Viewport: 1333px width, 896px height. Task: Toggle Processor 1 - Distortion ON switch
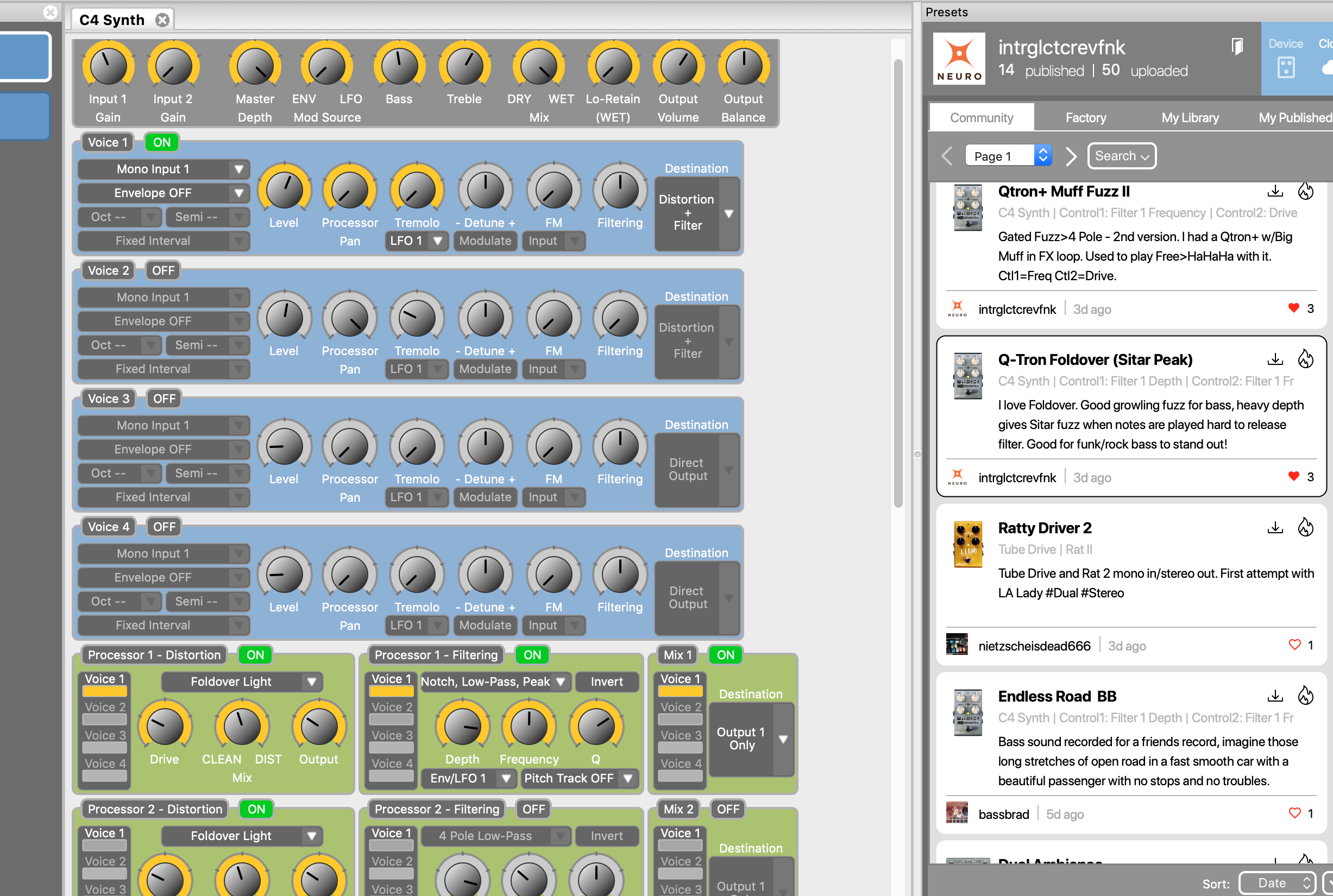[255, 655]
